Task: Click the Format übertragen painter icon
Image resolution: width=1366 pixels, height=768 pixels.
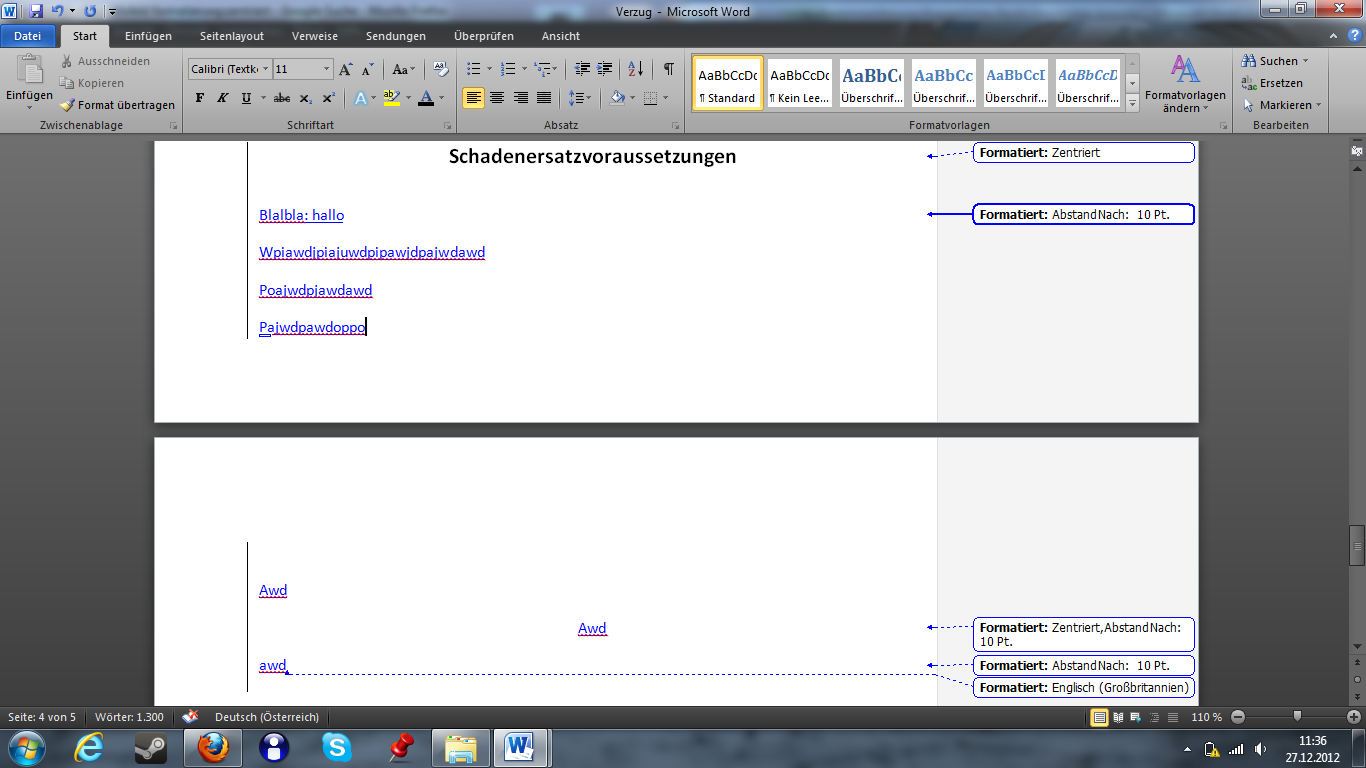Action: (x=67, y=105)
